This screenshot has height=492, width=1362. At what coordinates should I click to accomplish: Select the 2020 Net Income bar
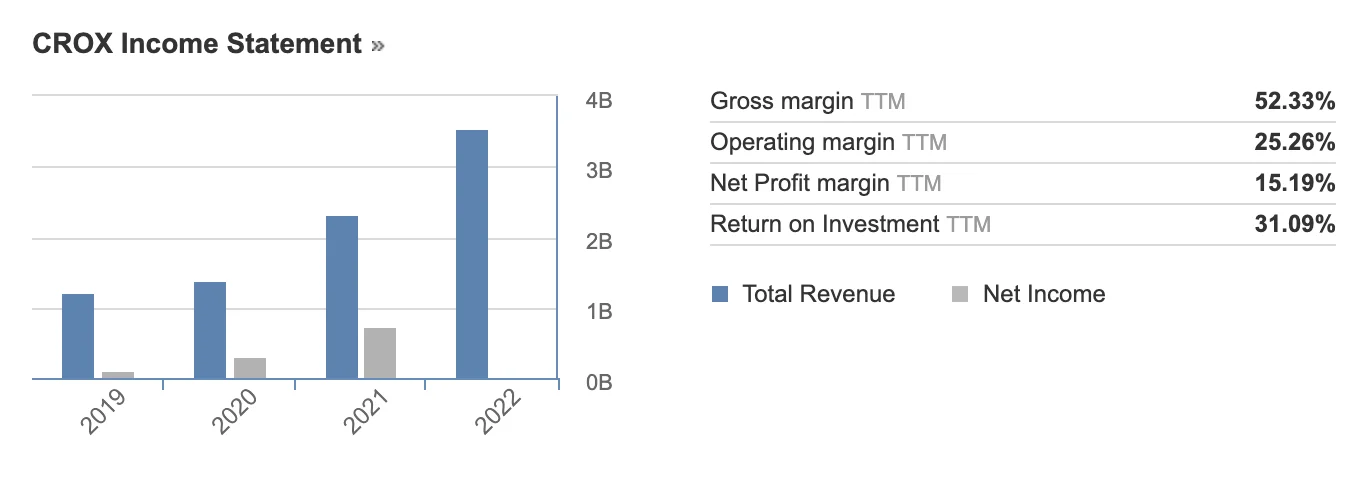tap(250, 368)
